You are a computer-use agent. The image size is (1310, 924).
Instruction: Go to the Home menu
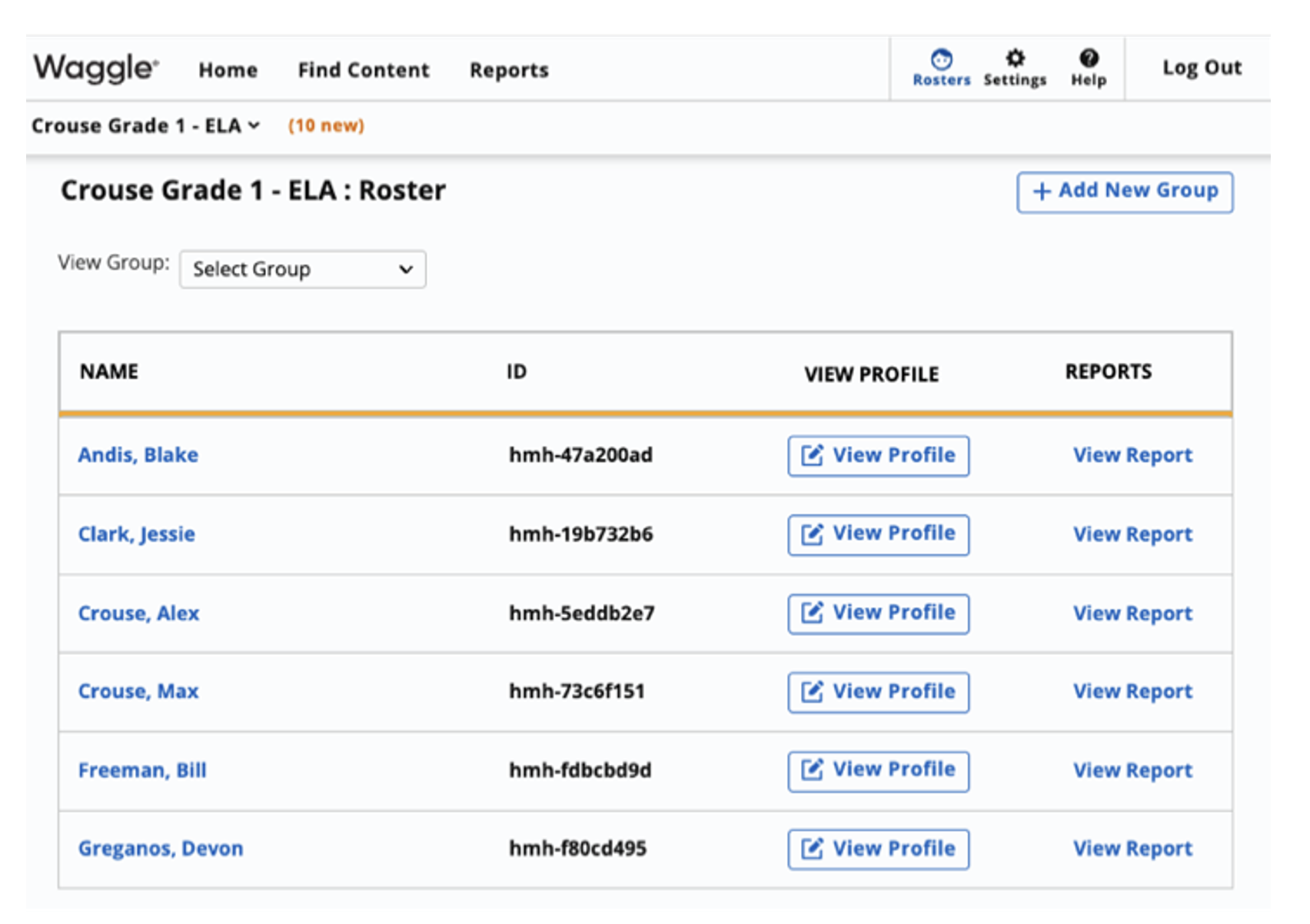[228, 70]
